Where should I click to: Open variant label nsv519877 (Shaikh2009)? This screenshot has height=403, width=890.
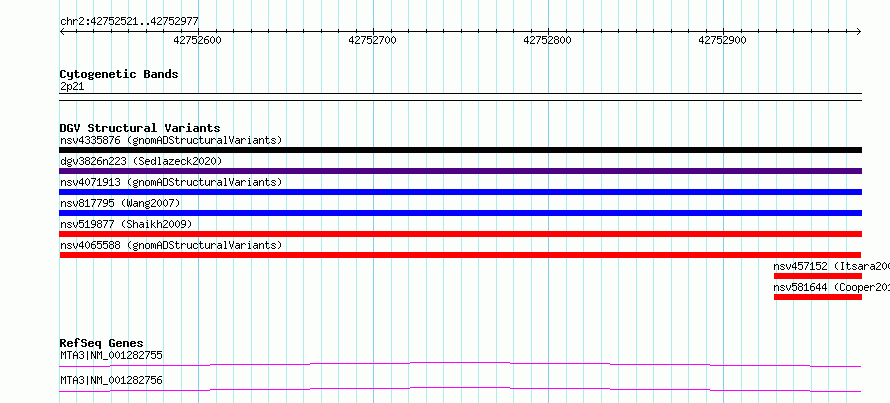pyautogui.click(x=126, y=224)
